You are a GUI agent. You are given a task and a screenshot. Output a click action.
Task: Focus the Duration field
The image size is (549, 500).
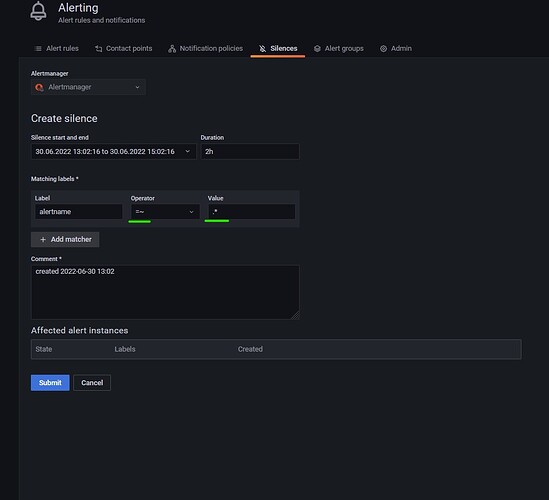(x=250, y=152)
